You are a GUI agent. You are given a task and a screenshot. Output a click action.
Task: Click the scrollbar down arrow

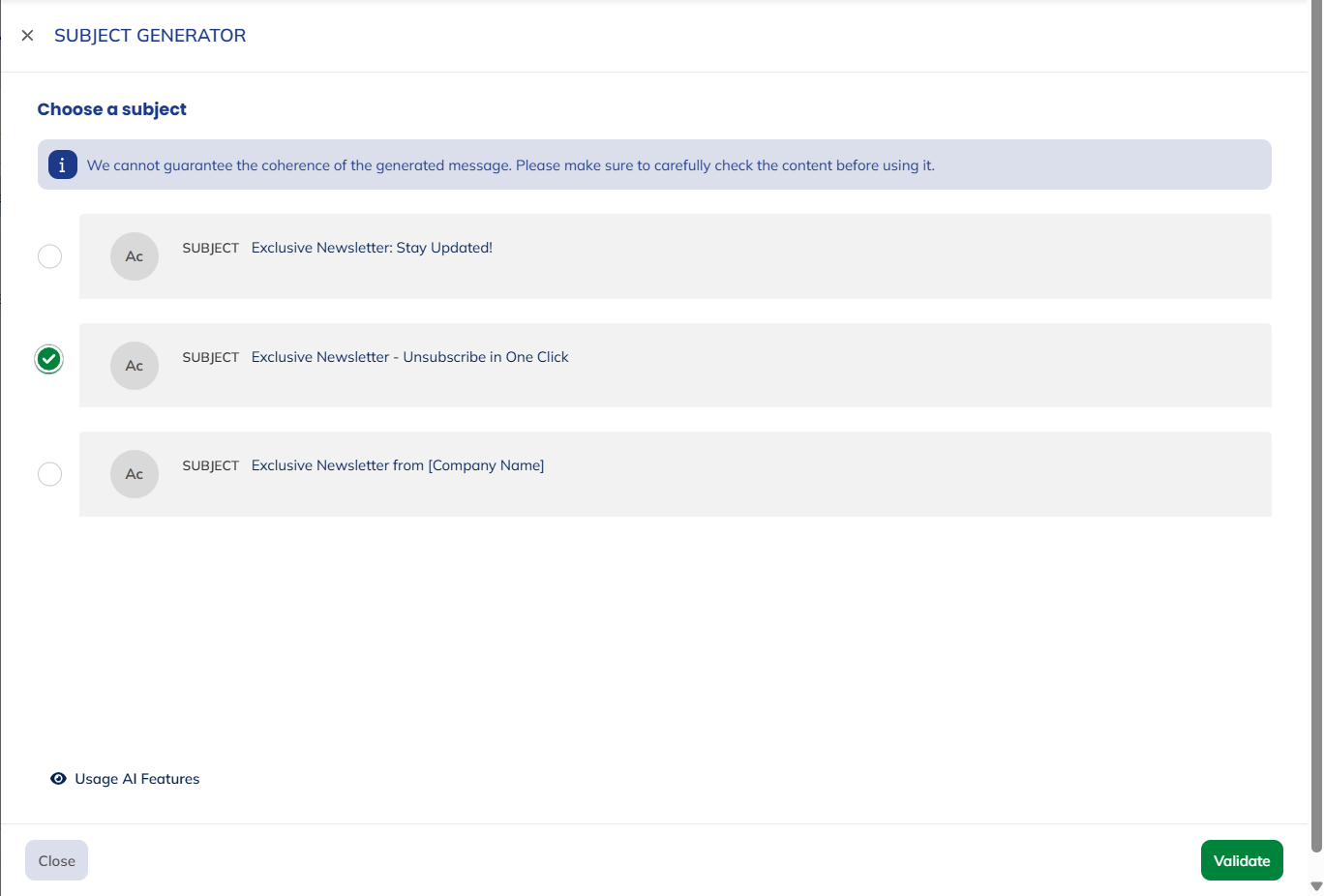click(x=1315, y=886)
